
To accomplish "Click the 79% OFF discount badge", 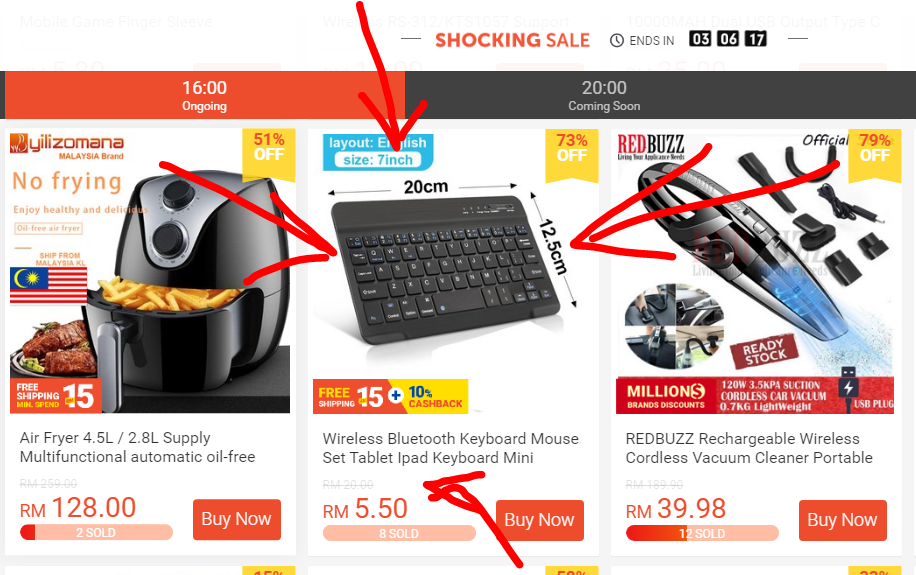I will coord(874,148).
